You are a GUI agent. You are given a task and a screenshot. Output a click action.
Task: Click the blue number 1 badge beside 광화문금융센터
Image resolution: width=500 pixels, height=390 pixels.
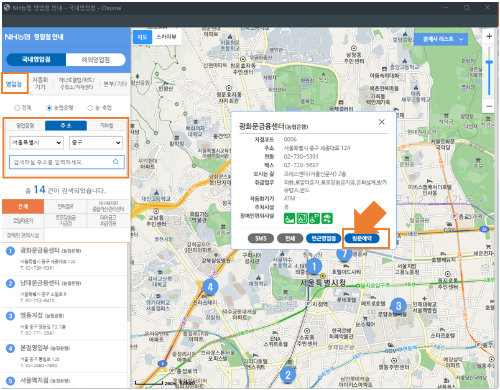pyautogui.click(x=10, y=251)
